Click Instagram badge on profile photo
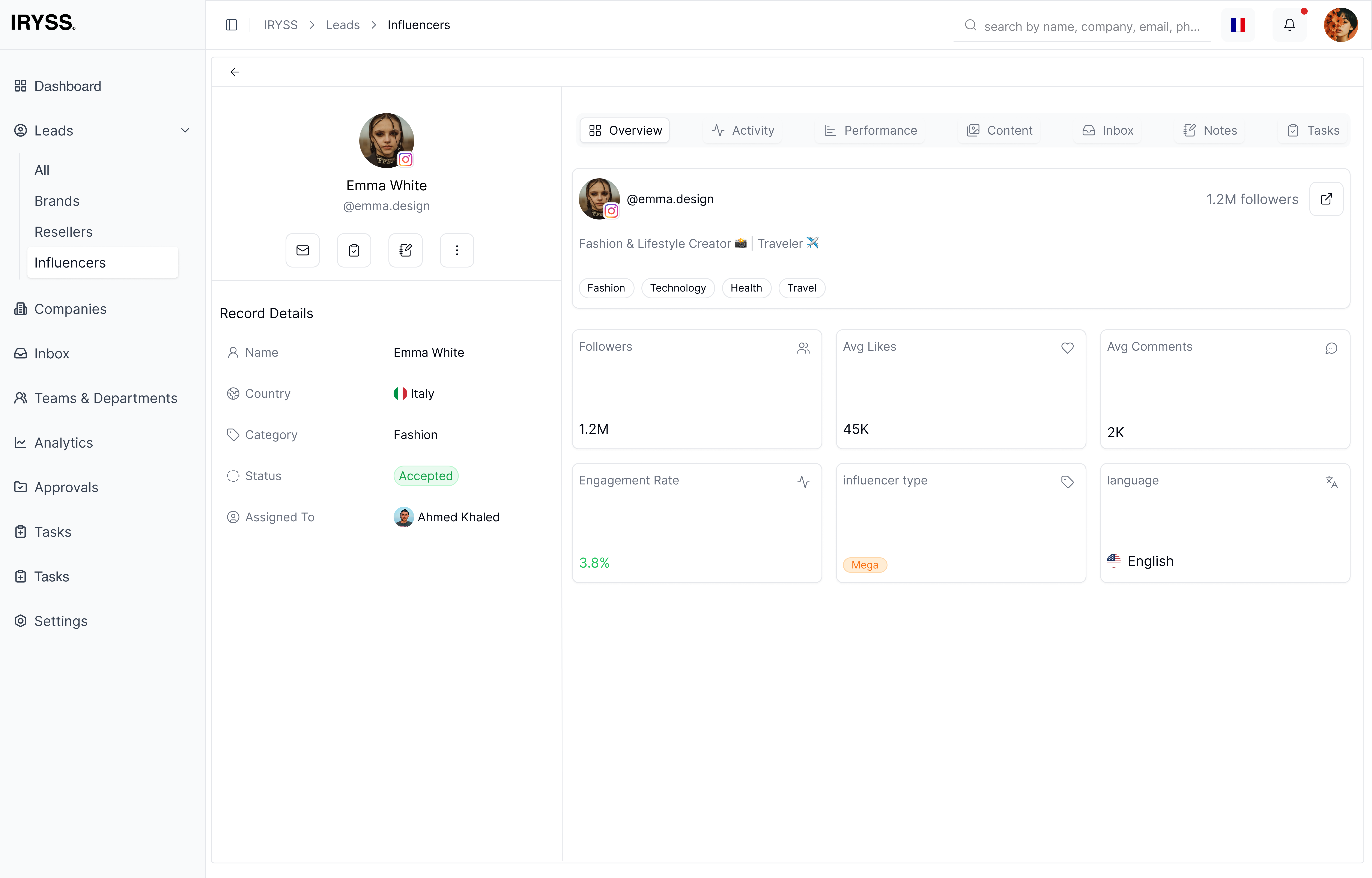Viewport: 1372px width, 878px height. click(405, 160)
